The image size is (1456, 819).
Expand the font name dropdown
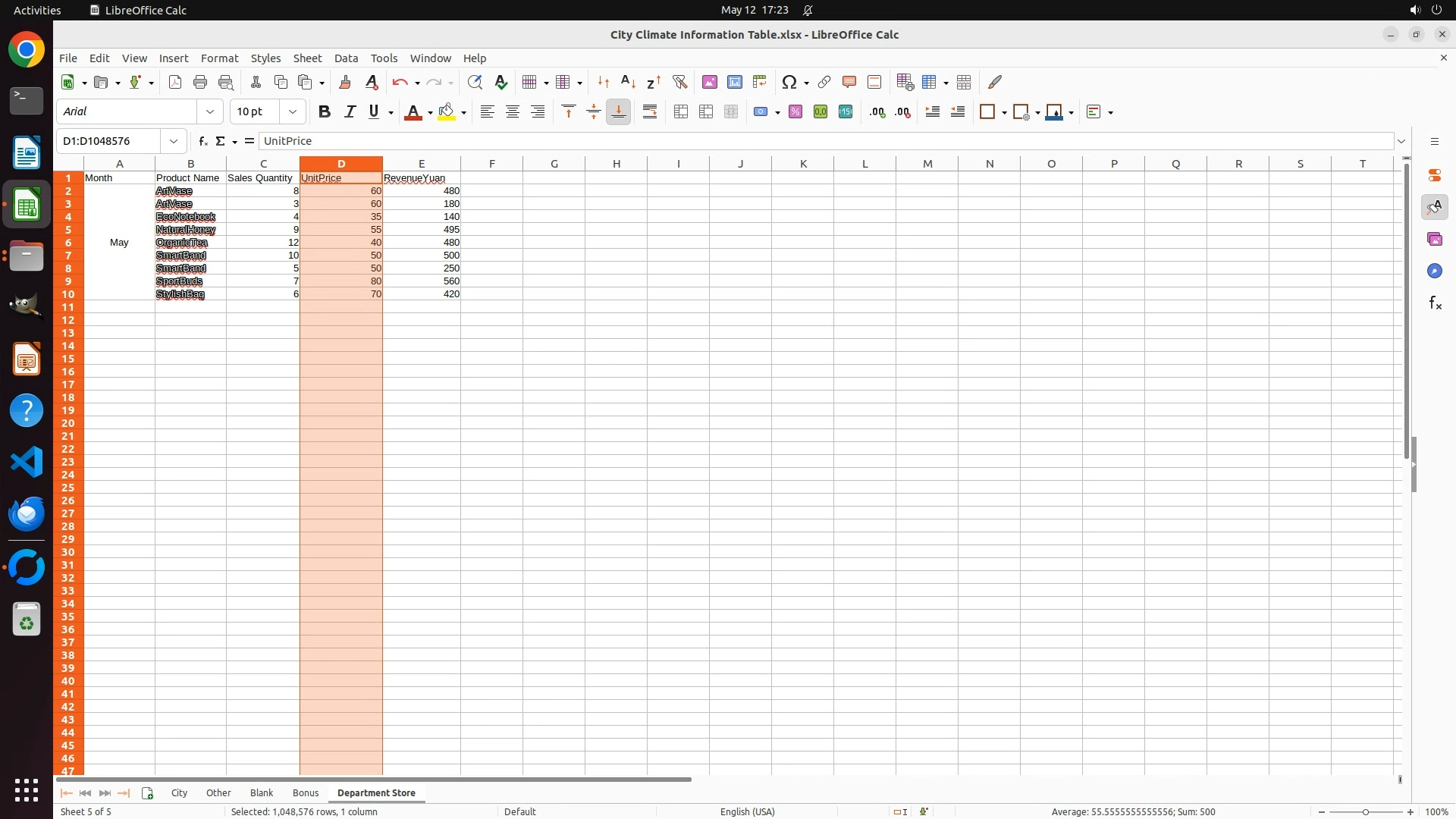pos(210,111)
